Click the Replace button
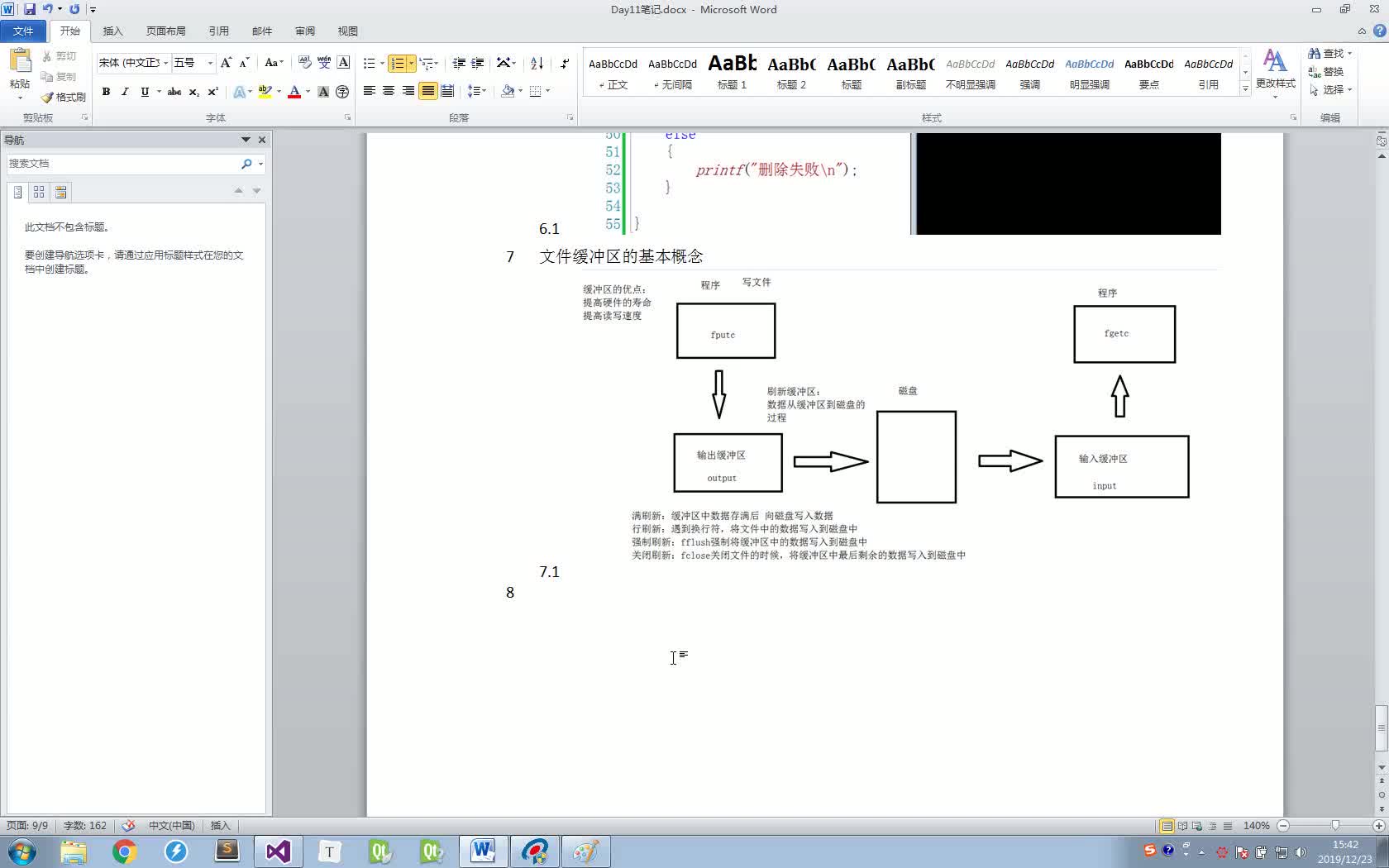Viewport: 1389px width, 868px height. pyautogui.click(x=1325, y=72)
